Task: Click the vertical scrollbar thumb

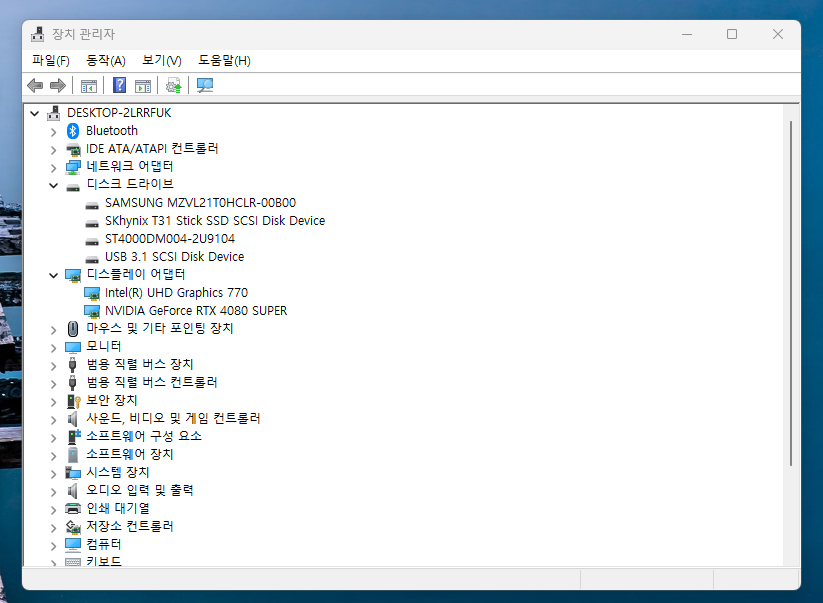Action: point(791,293)
